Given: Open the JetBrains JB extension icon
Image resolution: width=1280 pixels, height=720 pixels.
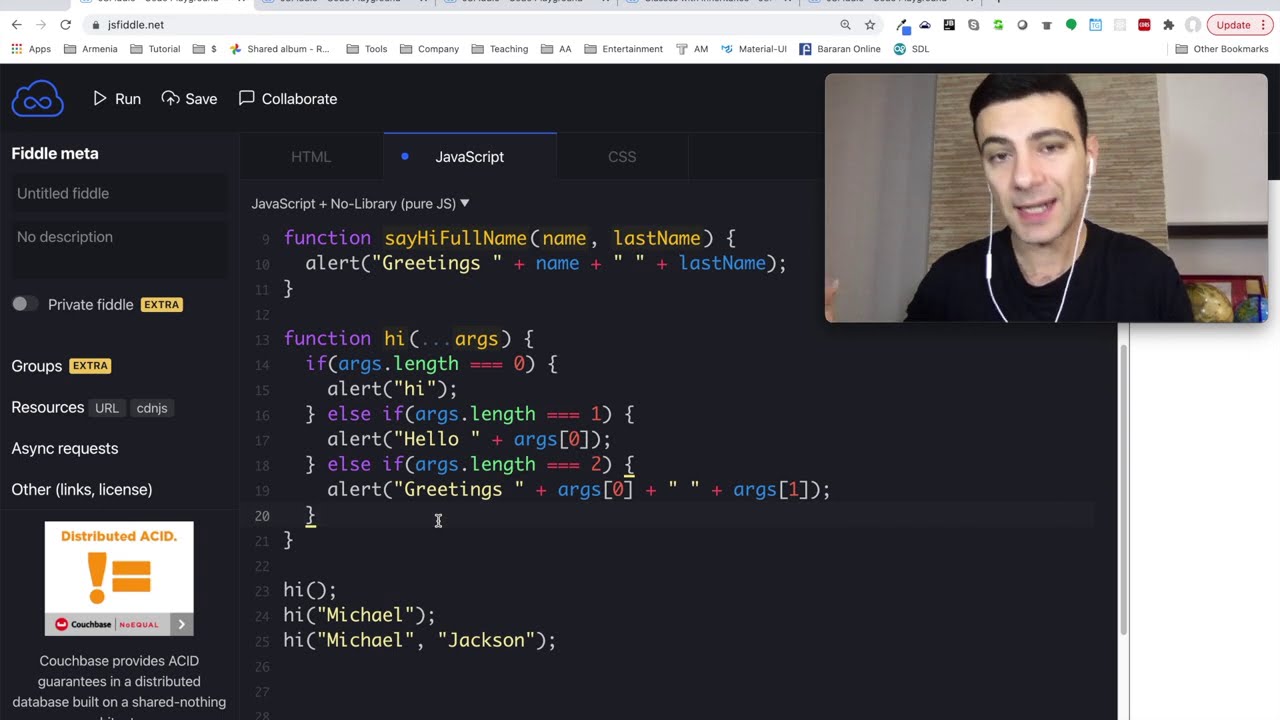Looking at the screenshot, I should pyautogui.click(x=949, y=25).
